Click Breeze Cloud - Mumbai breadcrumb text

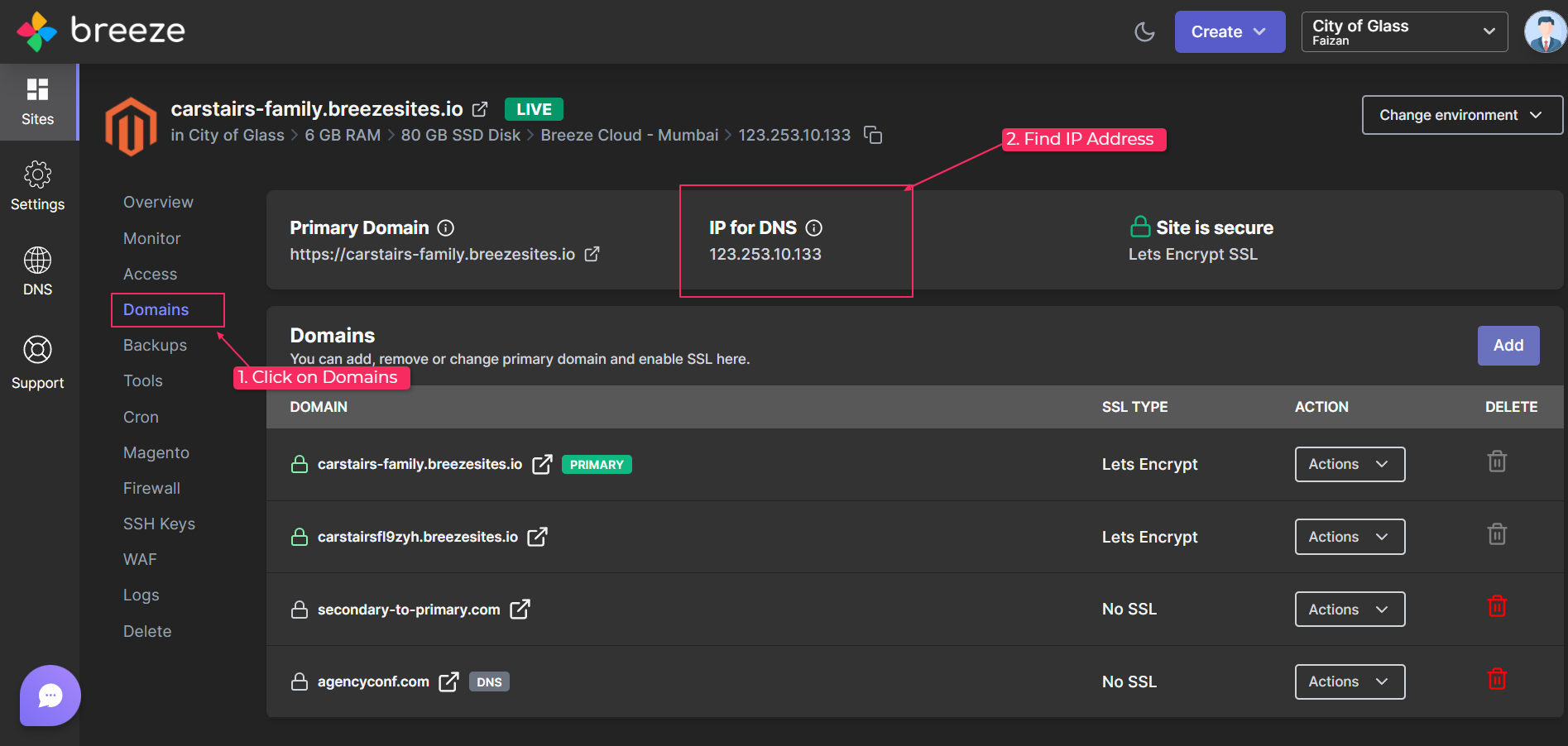click(630, 135)
